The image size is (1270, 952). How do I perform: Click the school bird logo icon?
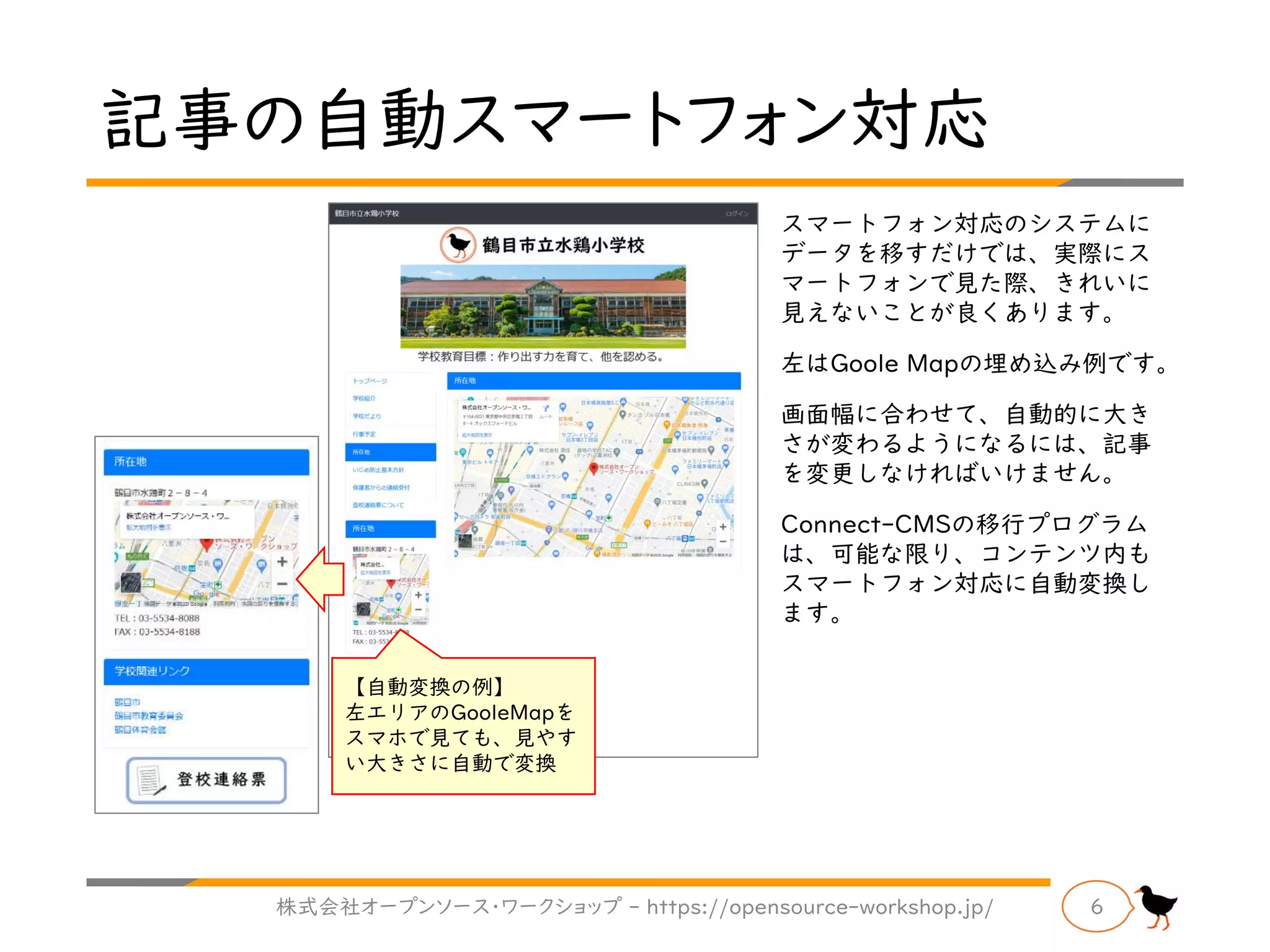pos(458,245)
